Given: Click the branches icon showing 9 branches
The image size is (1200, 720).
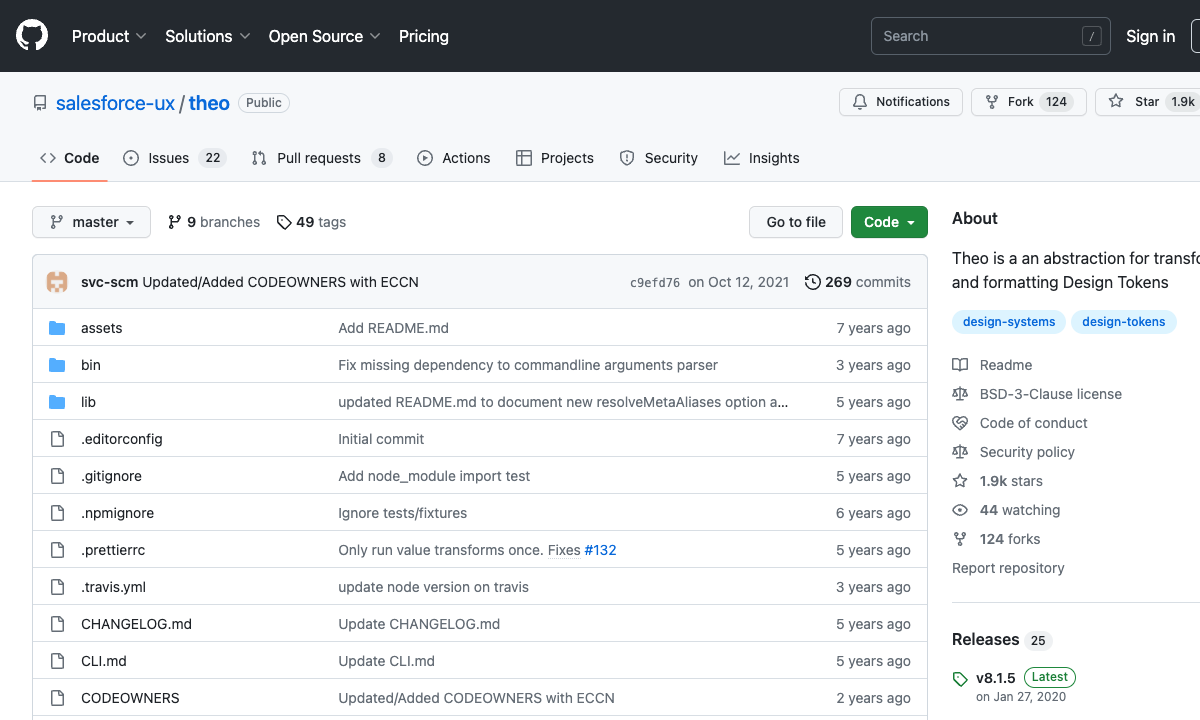Looking at the screenshot, I should (175, 222).
